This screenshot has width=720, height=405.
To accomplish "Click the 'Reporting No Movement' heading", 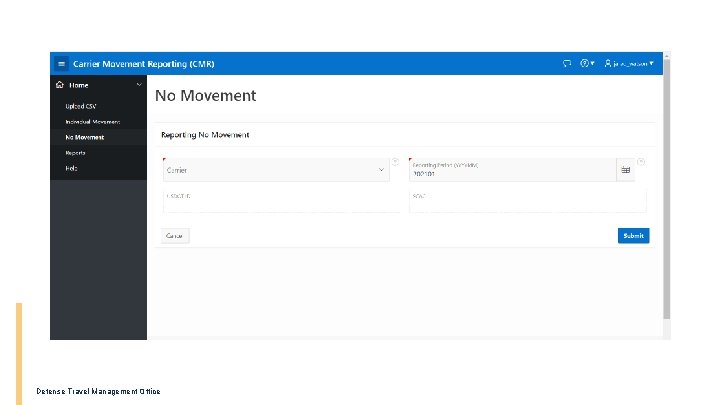I will tap(205, 135).
